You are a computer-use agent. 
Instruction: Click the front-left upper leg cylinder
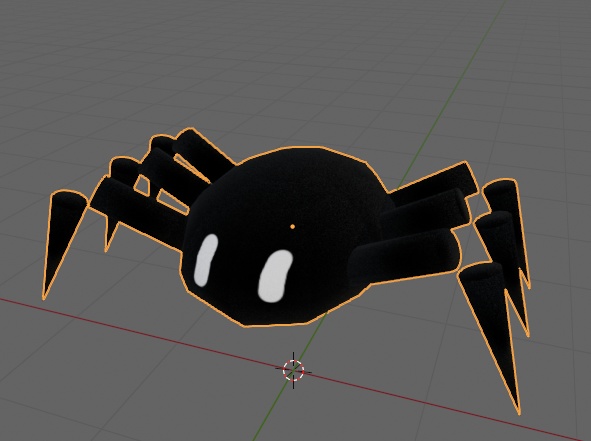(x=143, y=211)
